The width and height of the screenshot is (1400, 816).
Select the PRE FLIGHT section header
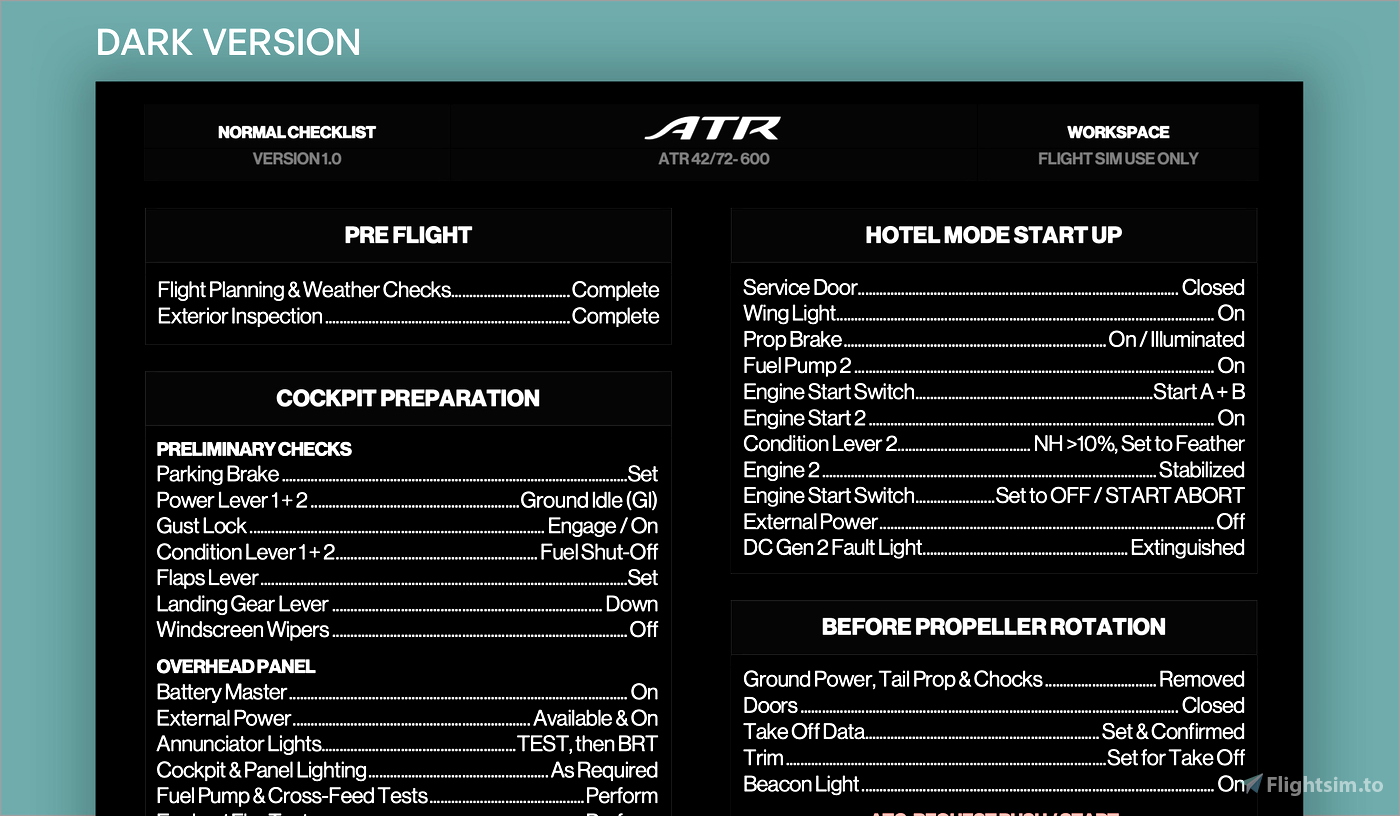(x=408, y=235)
